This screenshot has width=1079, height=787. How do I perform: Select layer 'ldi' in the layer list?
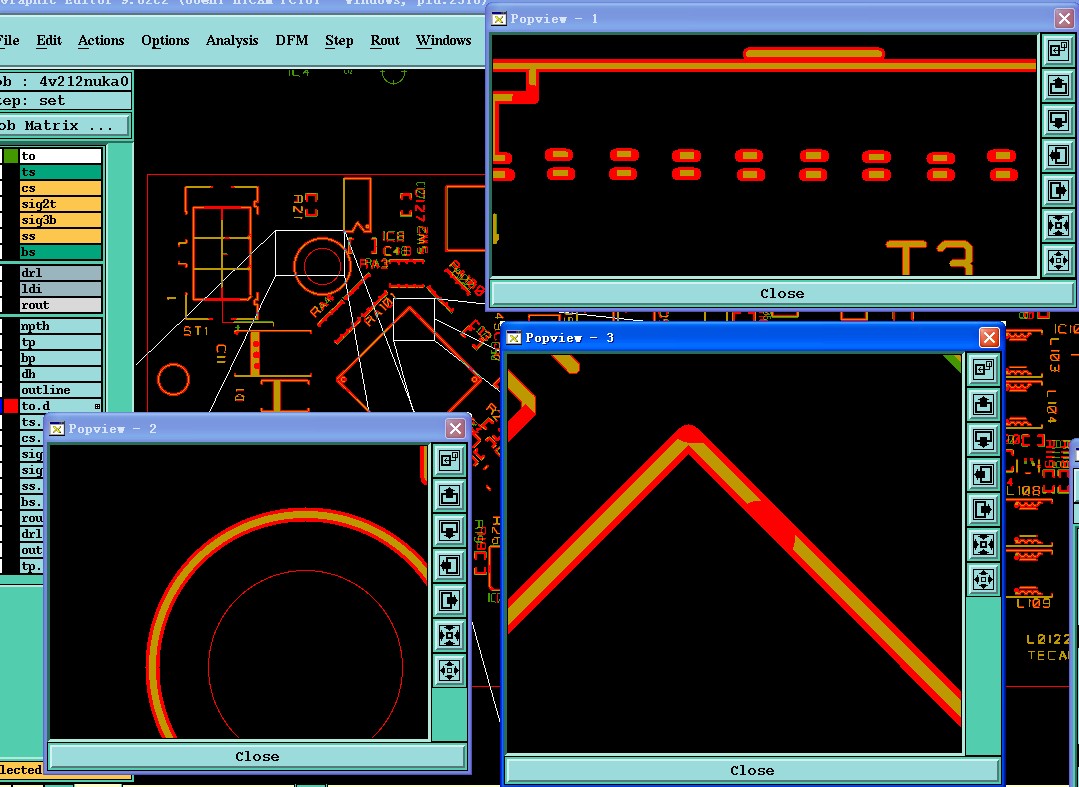tap(61, 289)
